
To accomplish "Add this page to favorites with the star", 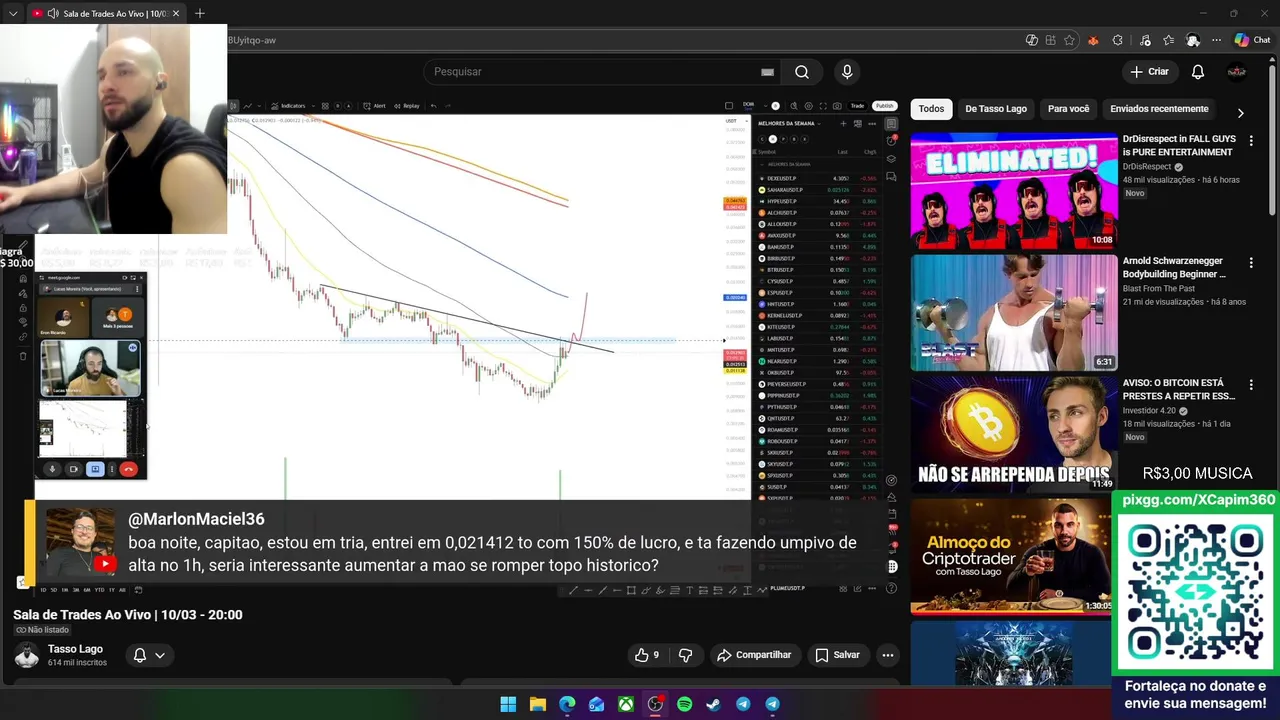I will [x=1070, y=40].
